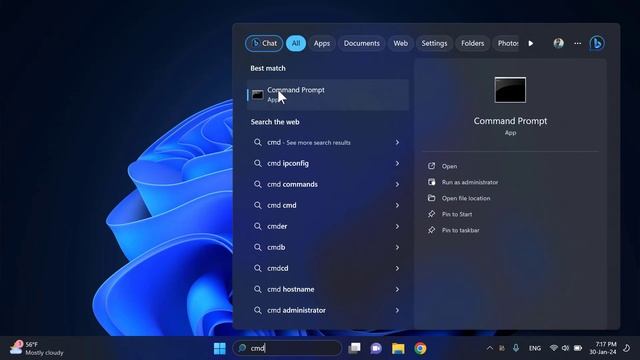Expand chevron for 'cmd hostname'

(x=397, y=289)
